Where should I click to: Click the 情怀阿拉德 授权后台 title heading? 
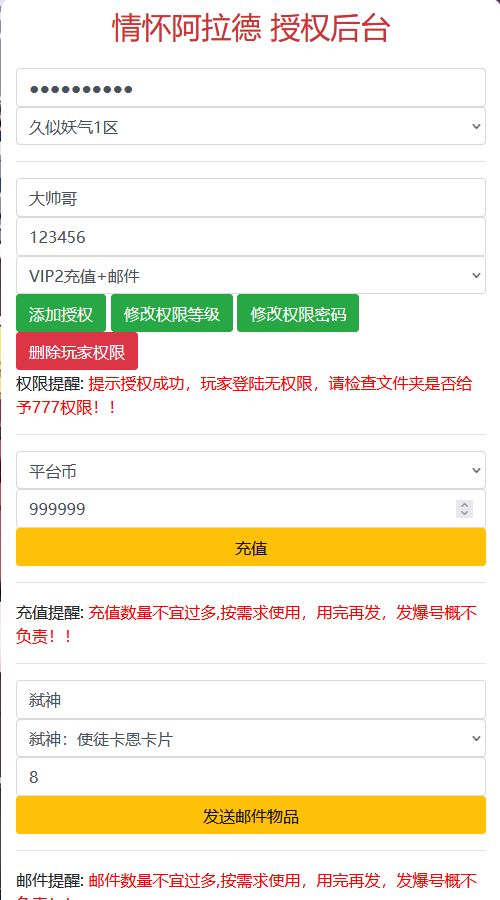[x=251, y=29]
